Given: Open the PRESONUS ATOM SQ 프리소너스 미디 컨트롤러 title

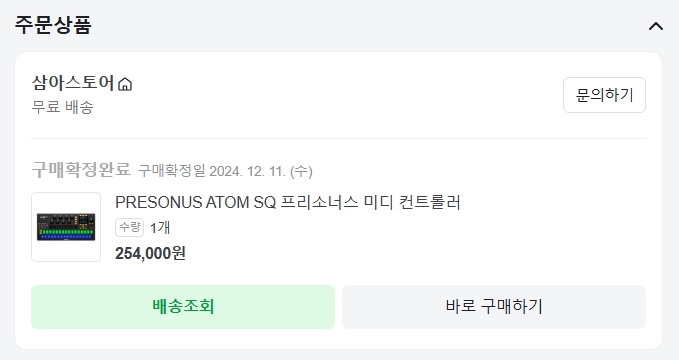Looking at the screenshot, I should [x=288, y=202].
